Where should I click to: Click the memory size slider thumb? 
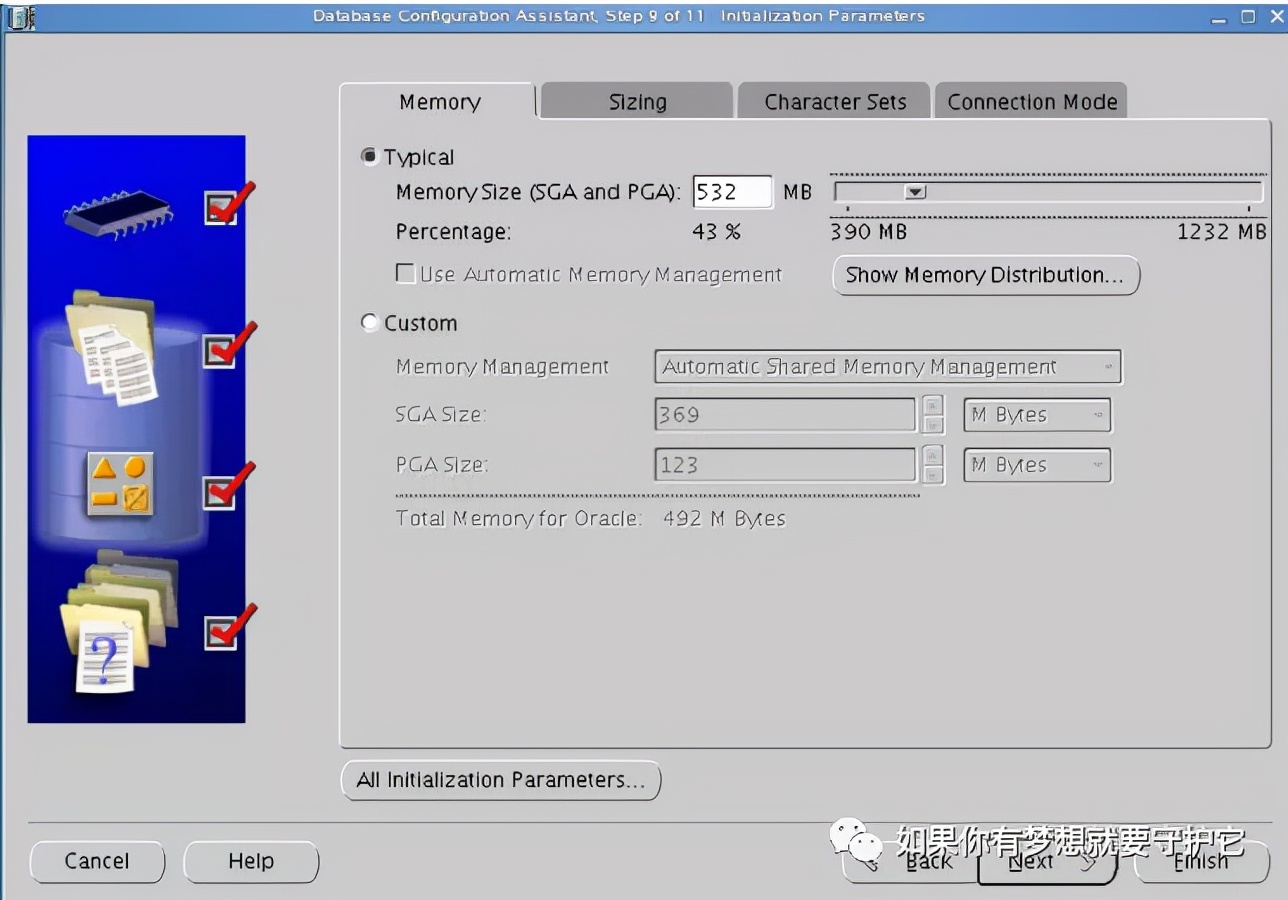[915, 192]
